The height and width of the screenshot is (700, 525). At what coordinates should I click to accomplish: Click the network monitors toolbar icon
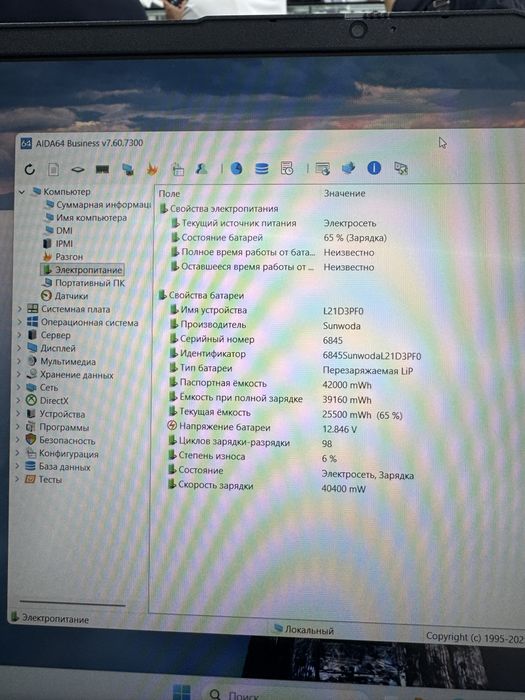pyautogui.click(x=128, y=169)
